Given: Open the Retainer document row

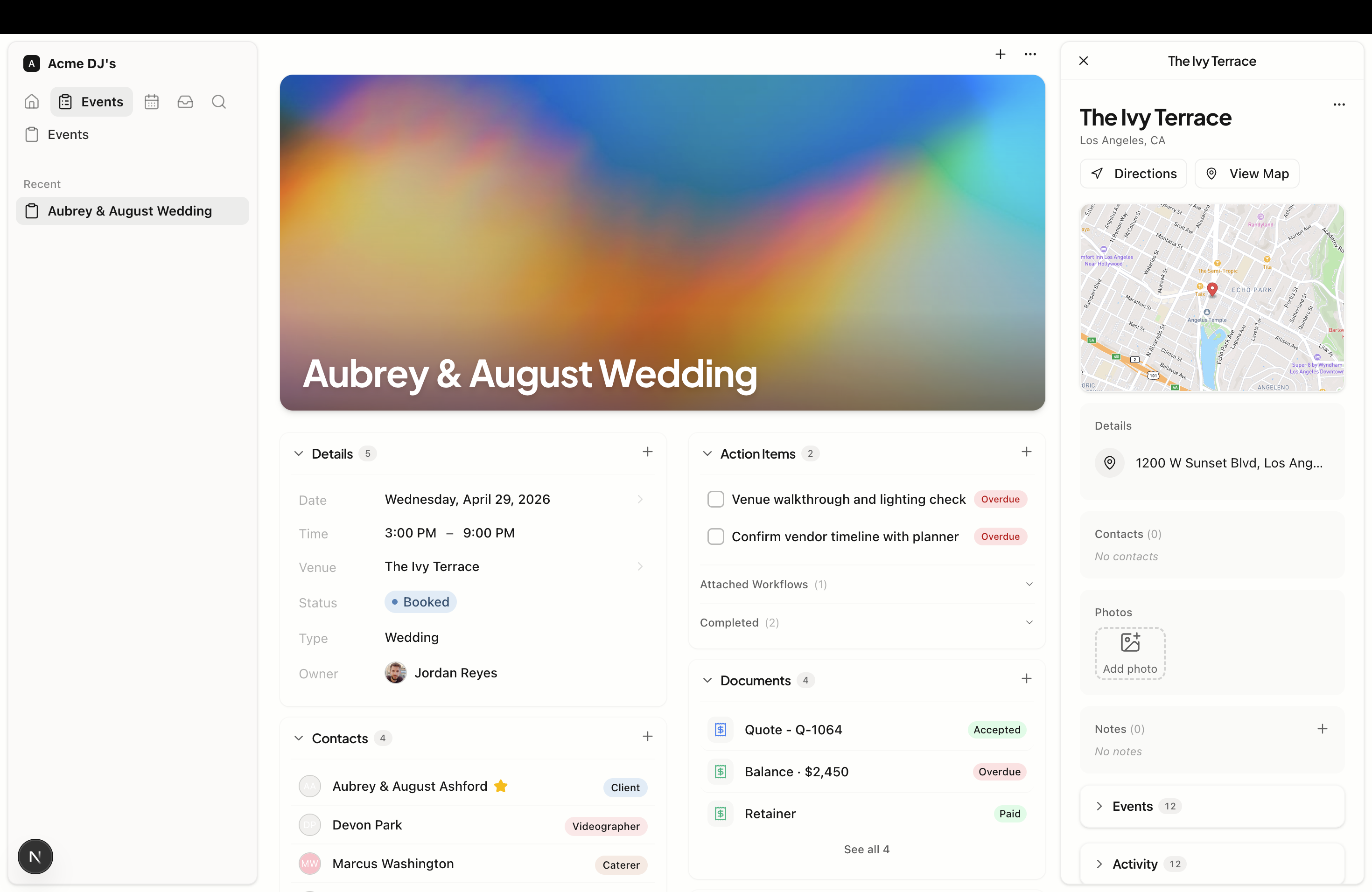Looking at the screenshot, I should (867, 814).
